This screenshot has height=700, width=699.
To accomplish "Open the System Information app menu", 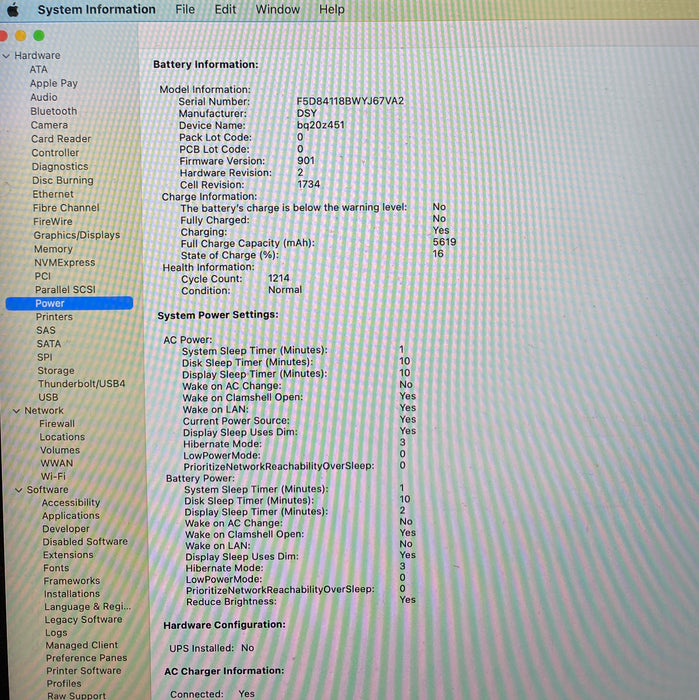I will point(96,9).
